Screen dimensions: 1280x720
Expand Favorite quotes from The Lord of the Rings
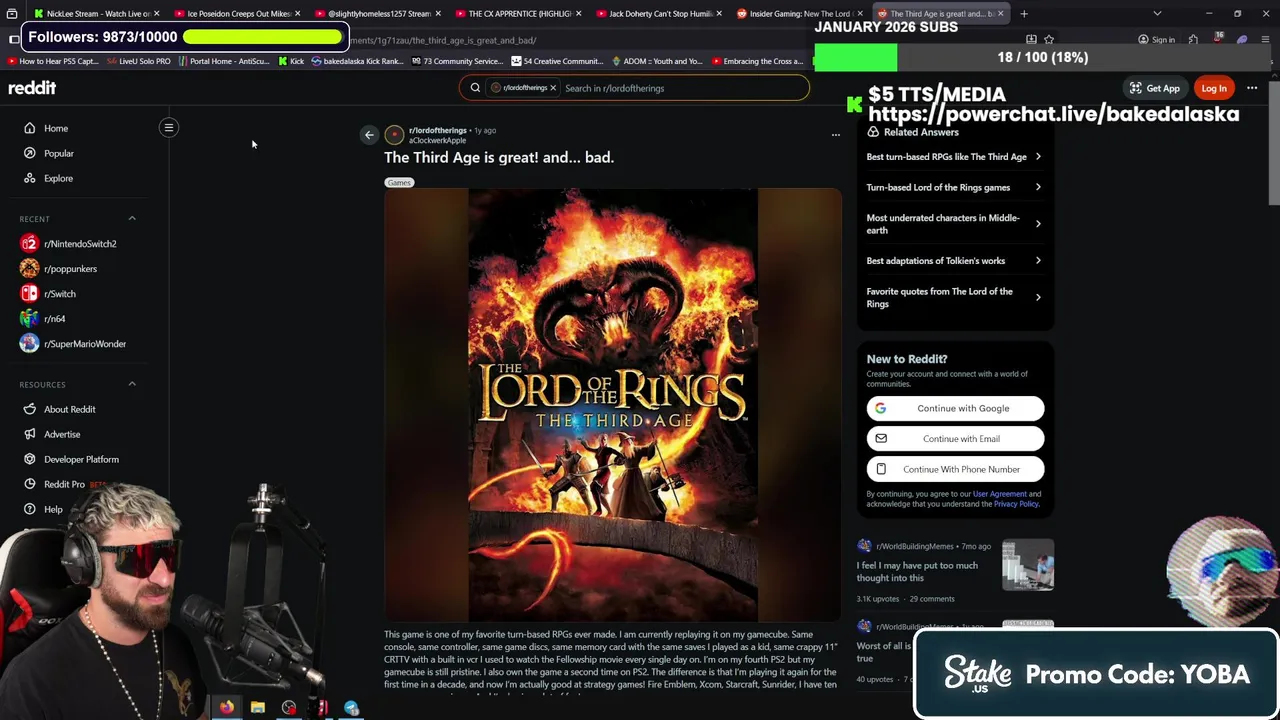954,298
